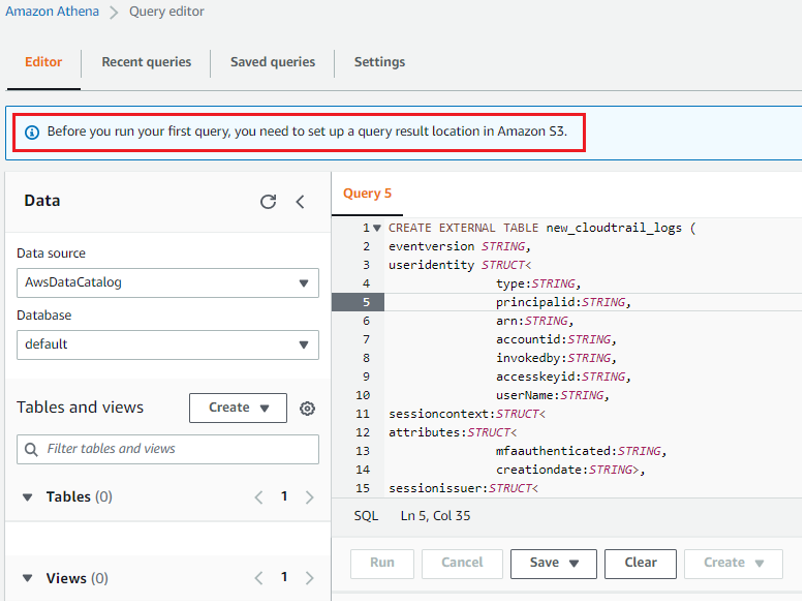Click the creationdate:STRING line
The image size is (802, 601).
click(x=571, y=470)
